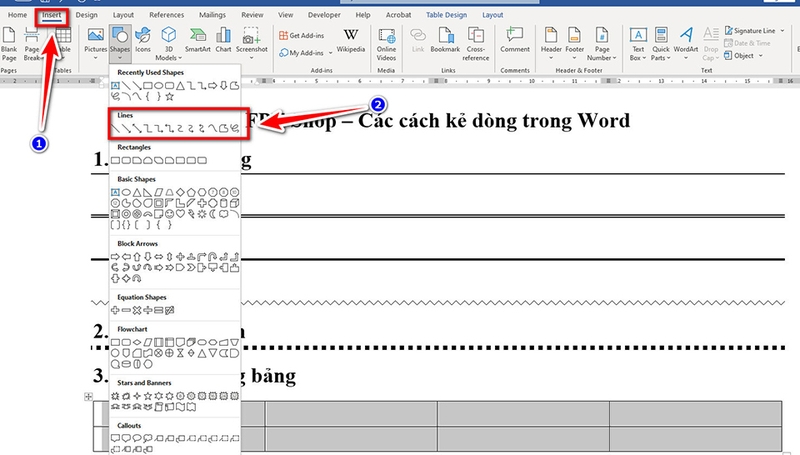Choose the Cloud thought bubble callout
This screenshot has height=455, width=800.
pos(148,438)
